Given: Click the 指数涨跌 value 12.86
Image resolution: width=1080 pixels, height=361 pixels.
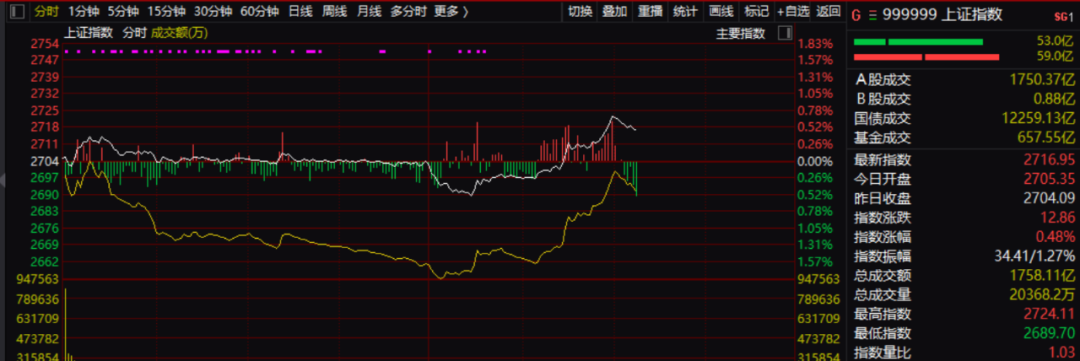Looking at the screenshot, I should [x=1057, y=218].
